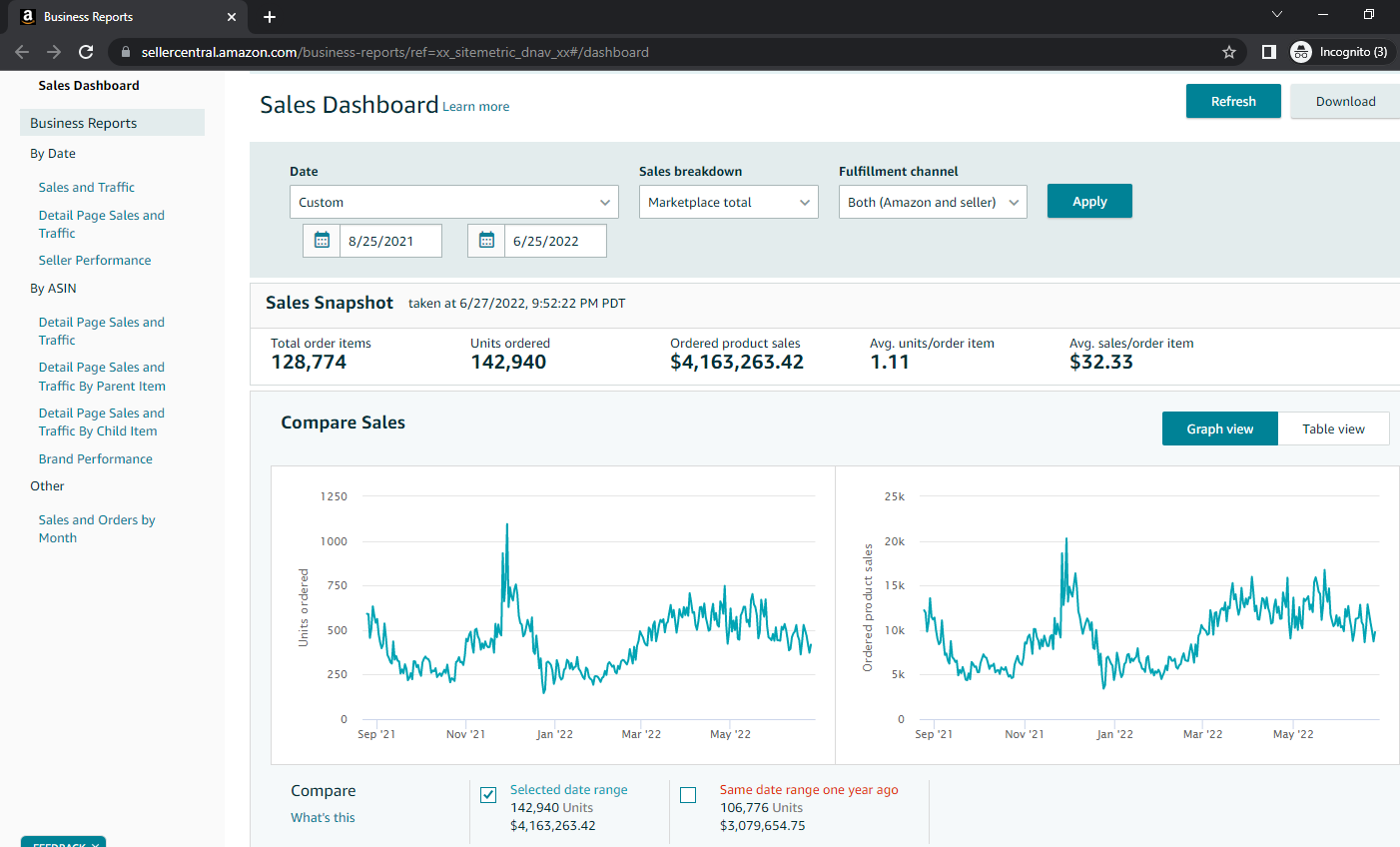Screen dimensions: 1400x847
Task: Click the site lock icon in address bar
Action: (x=125, y=52)
